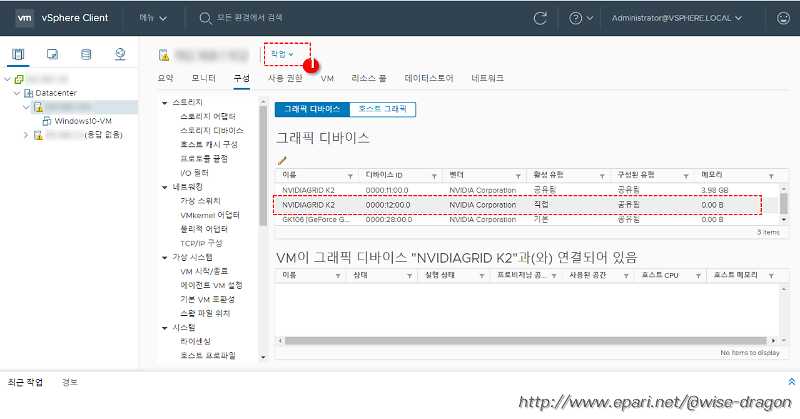Screen dimensions: 800x419
Task: Filter graphics devices by 이름 column
Action: [x=351, y=176]
